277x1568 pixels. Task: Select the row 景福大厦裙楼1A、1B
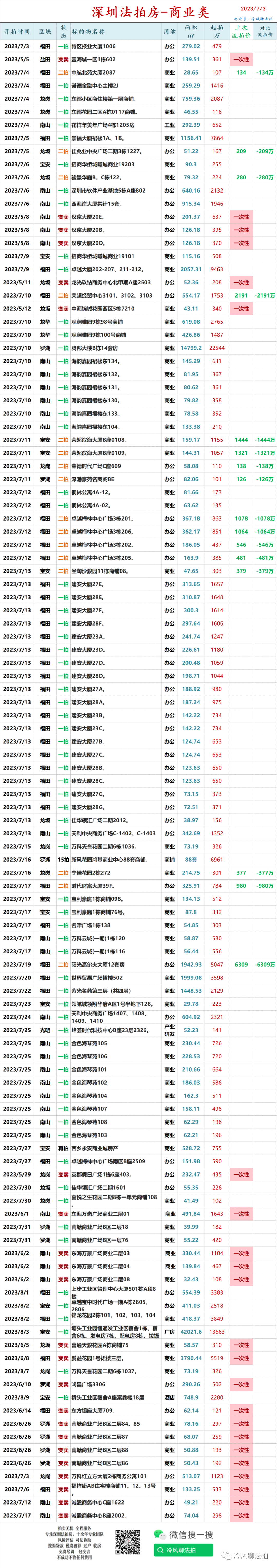point(138,138)
